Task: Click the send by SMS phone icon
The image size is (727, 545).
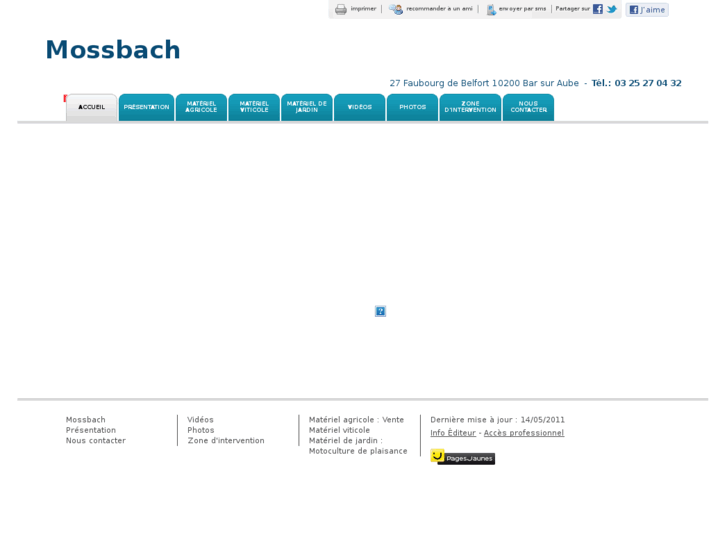Action: pos(491,9)
